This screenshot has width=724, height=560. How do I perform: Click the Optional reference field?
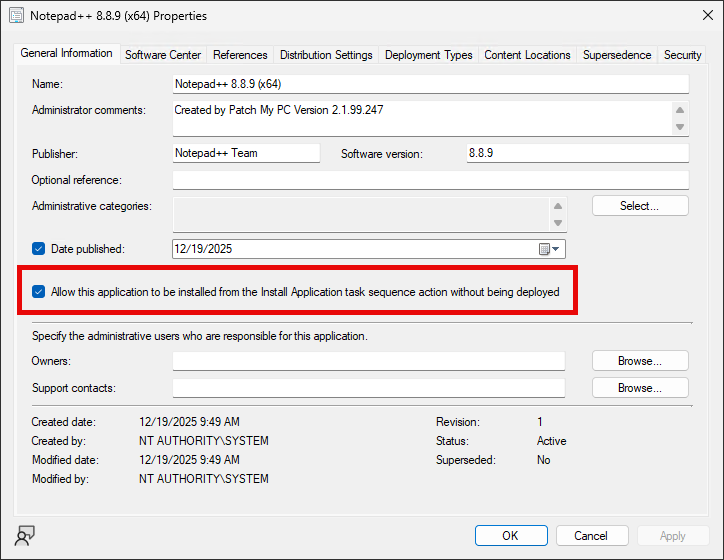tap(431, 180)
